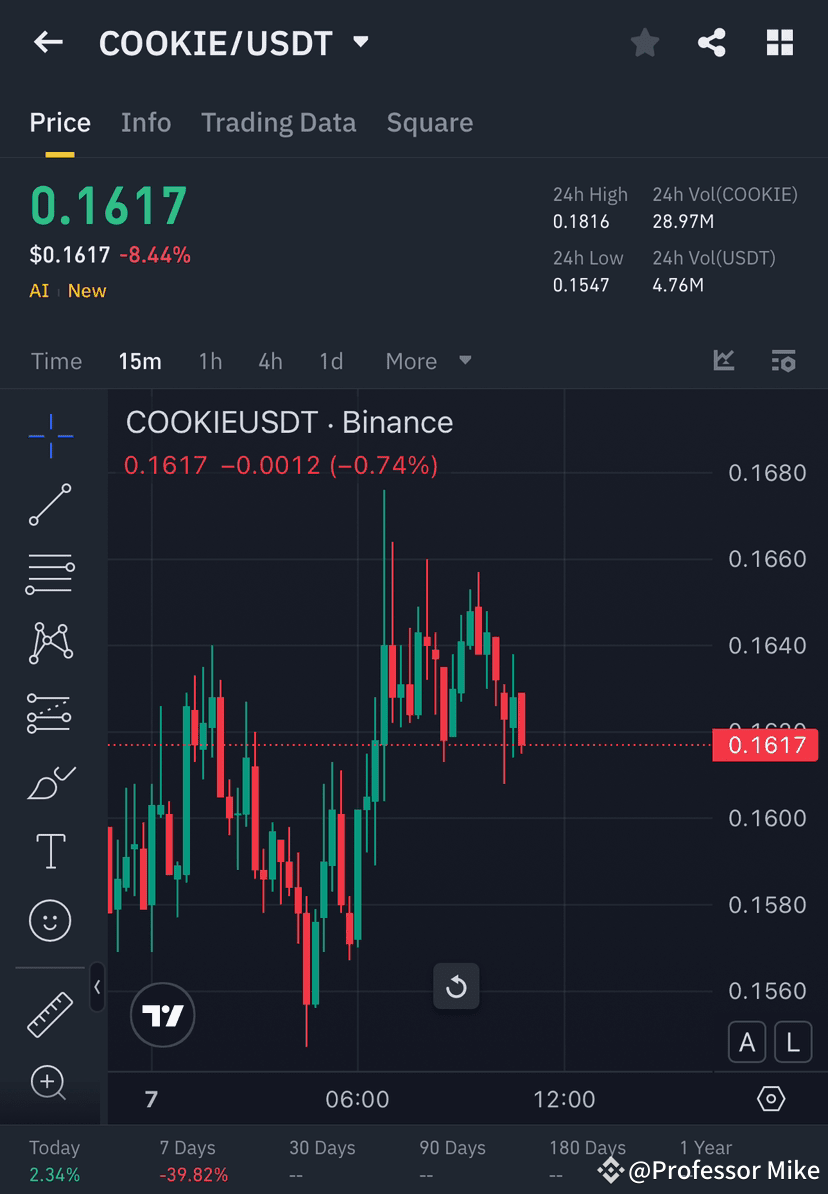The image size is (828, 1194).
Task: Activate the zoom-in magnifier tool
Action: click(x=50, y=1083)
